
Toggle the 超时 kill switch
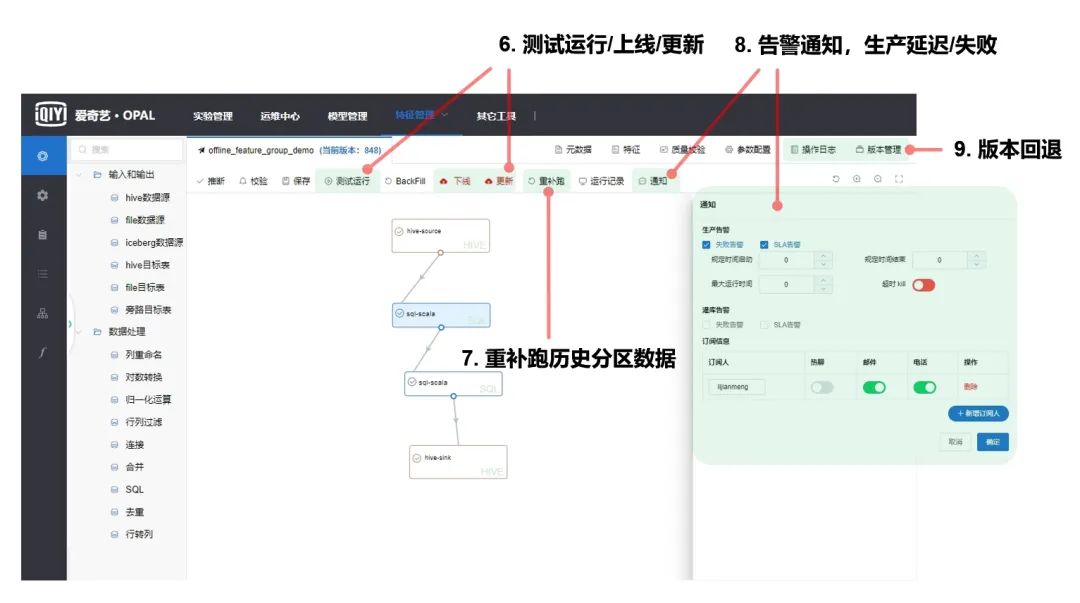[924, 285]
